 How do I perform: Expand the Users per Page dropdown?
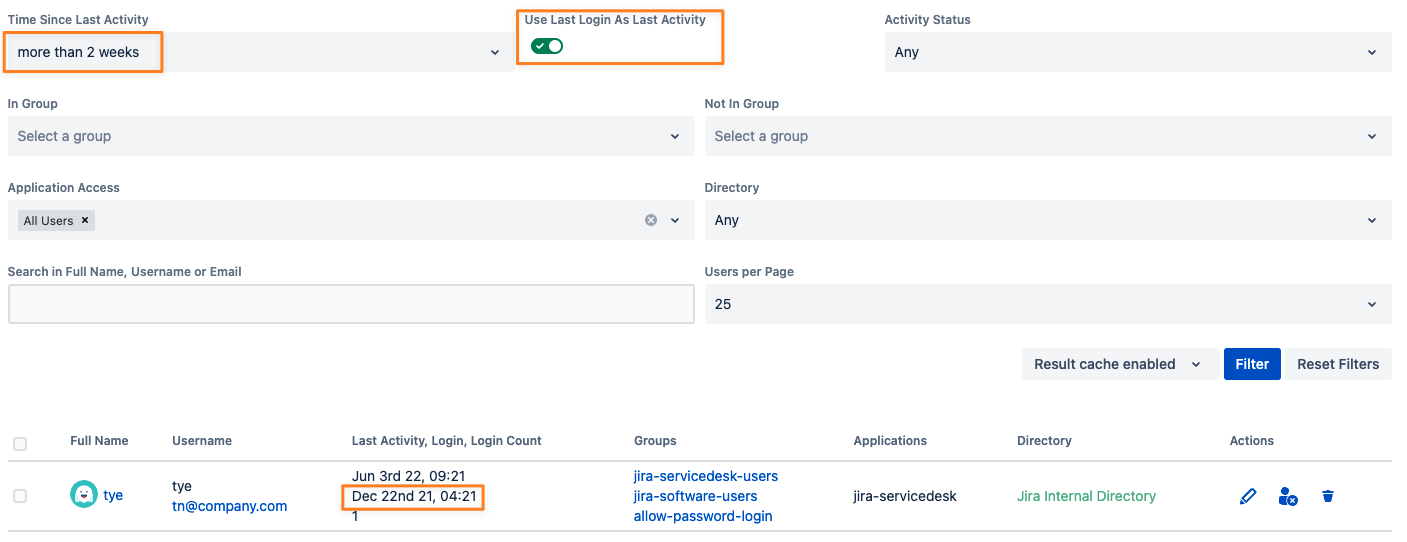(x=1047, y=304)
